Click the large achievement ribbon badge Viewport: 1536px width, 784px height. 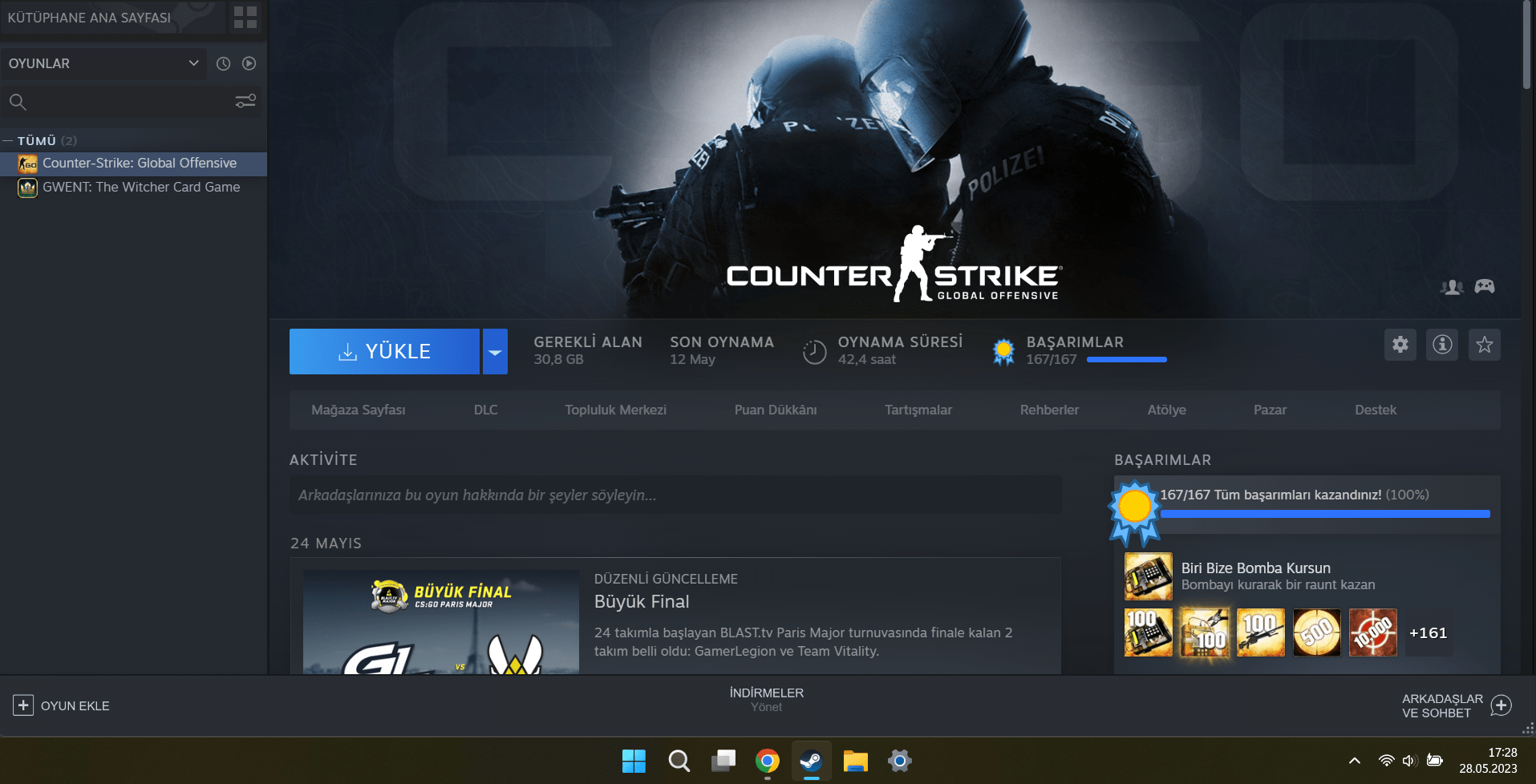(x=1134, y=511)
